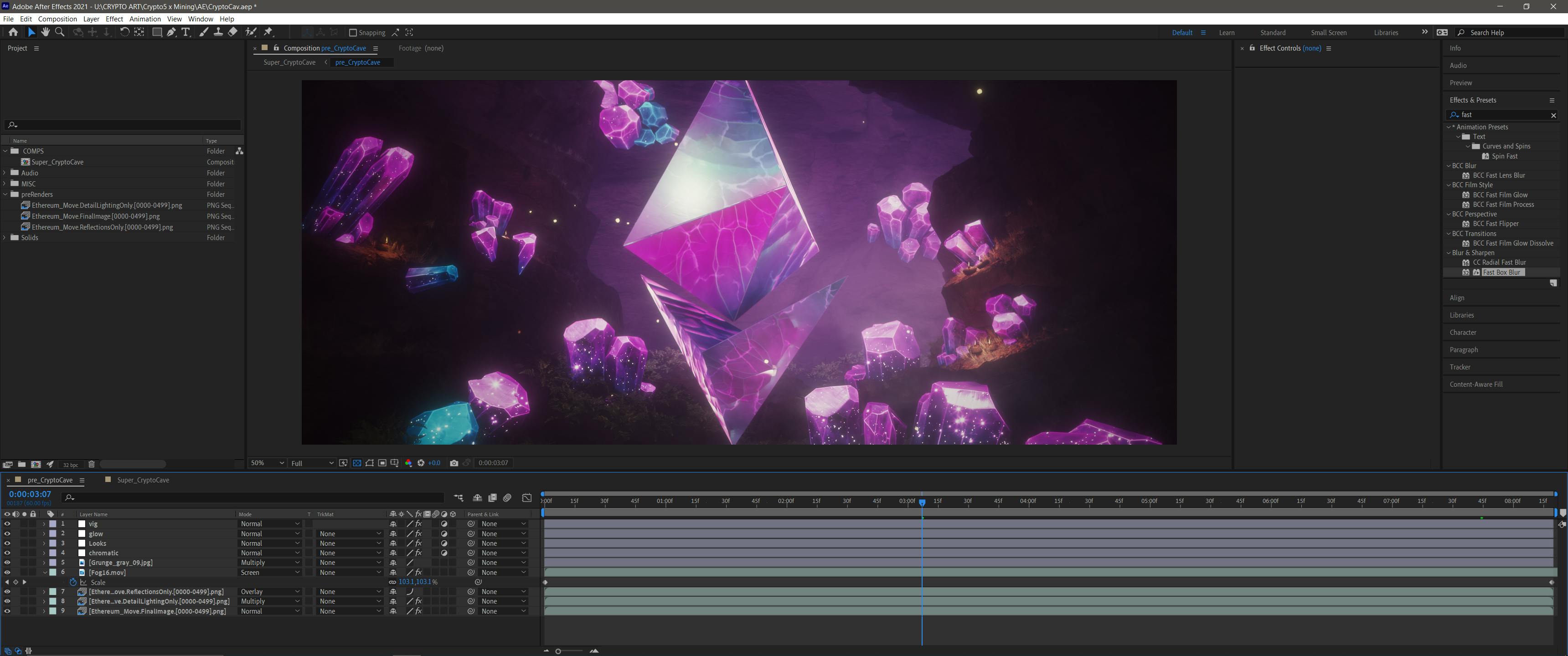Choose the Clone Stamp tool
1568x656 pixels.
tap(218, 32)
